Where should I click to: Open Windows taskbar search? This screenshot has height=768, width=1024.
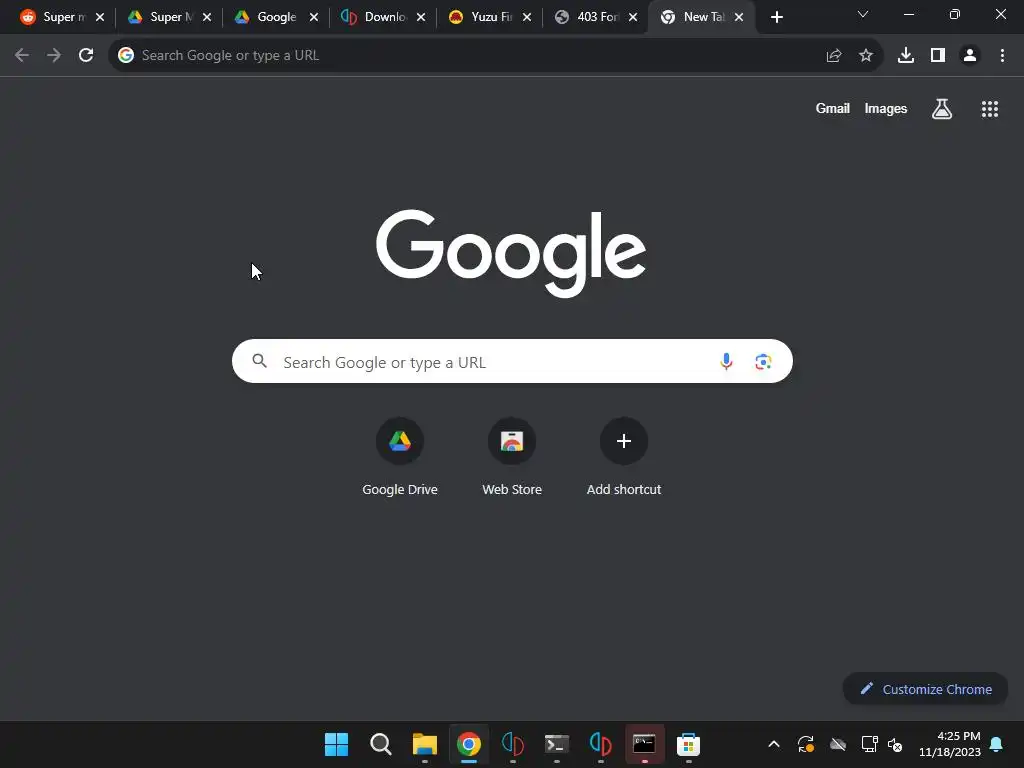[x=381, y=744]
